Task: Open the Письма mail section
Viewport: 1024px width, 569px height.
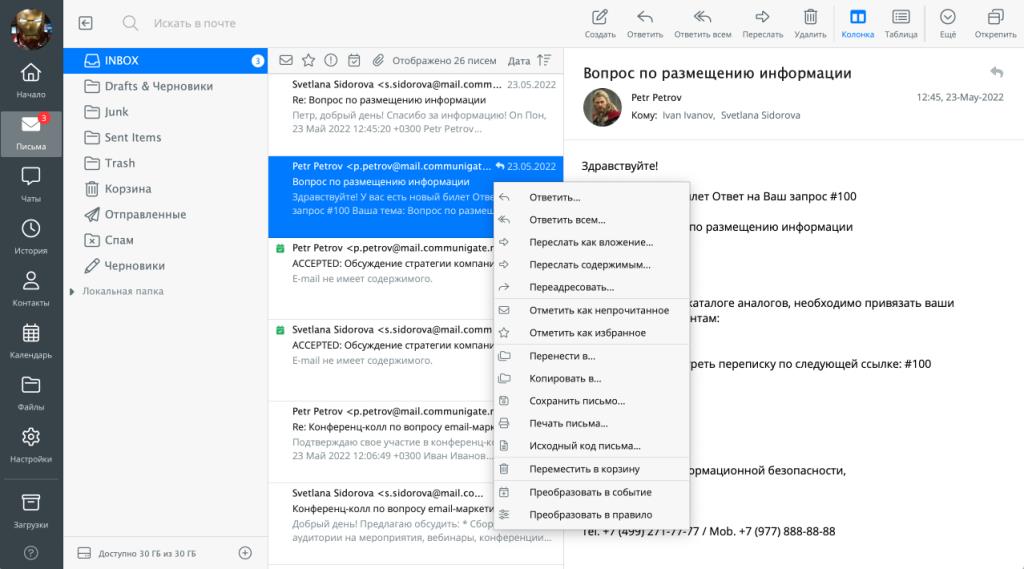Action: (31, 133)
